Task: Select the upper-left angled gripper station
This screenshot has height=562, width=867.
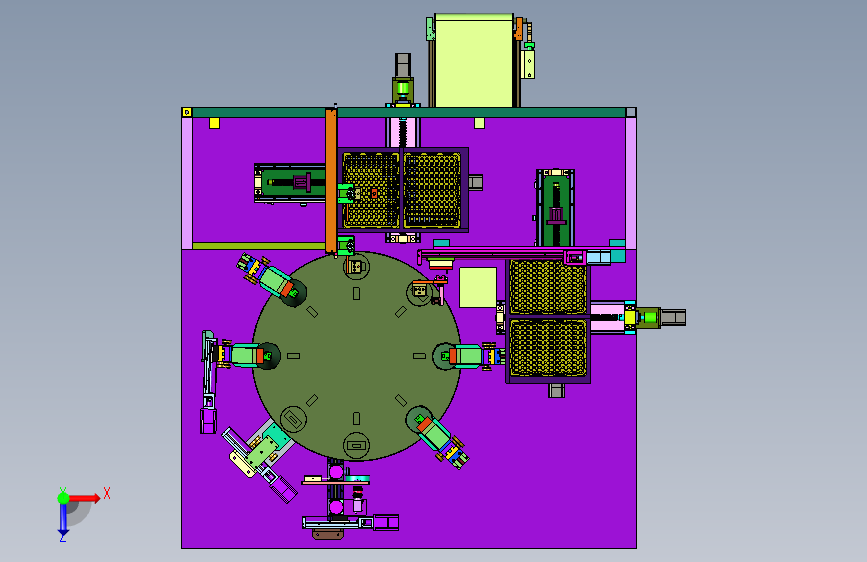Action: coord(271,279)
